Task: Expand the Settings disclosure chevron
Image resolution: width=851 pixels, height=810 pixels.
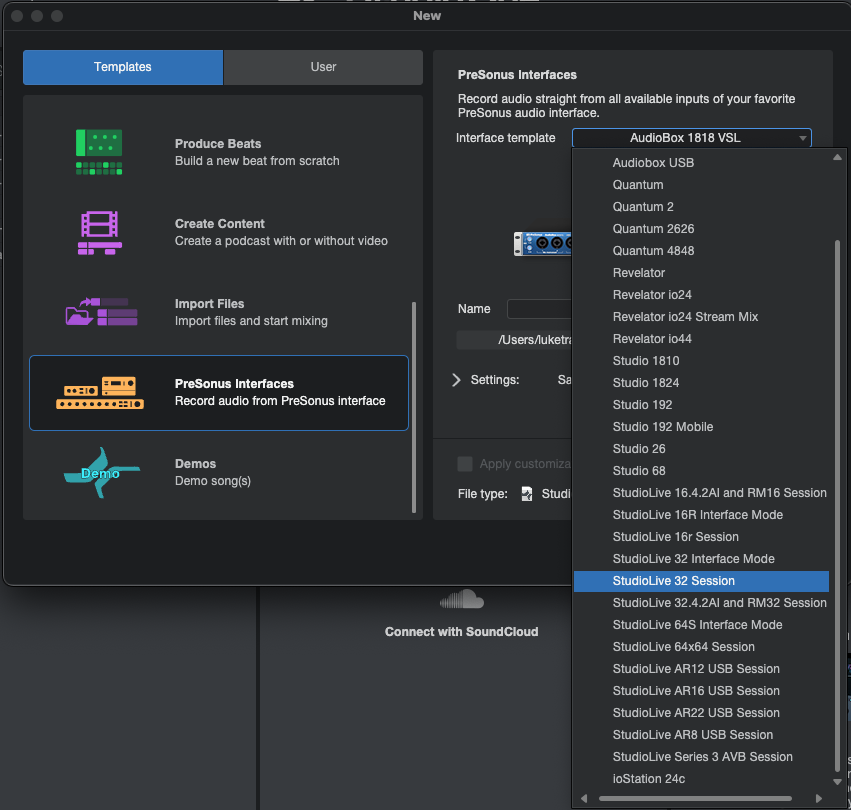Action: point(456,380)
